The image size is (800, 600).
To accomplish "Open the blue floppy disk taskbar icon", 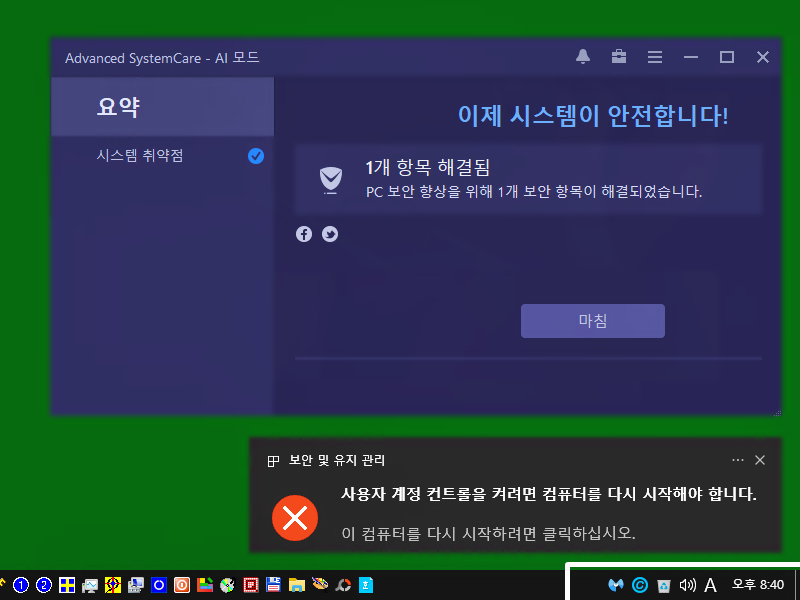I will 273,585.
